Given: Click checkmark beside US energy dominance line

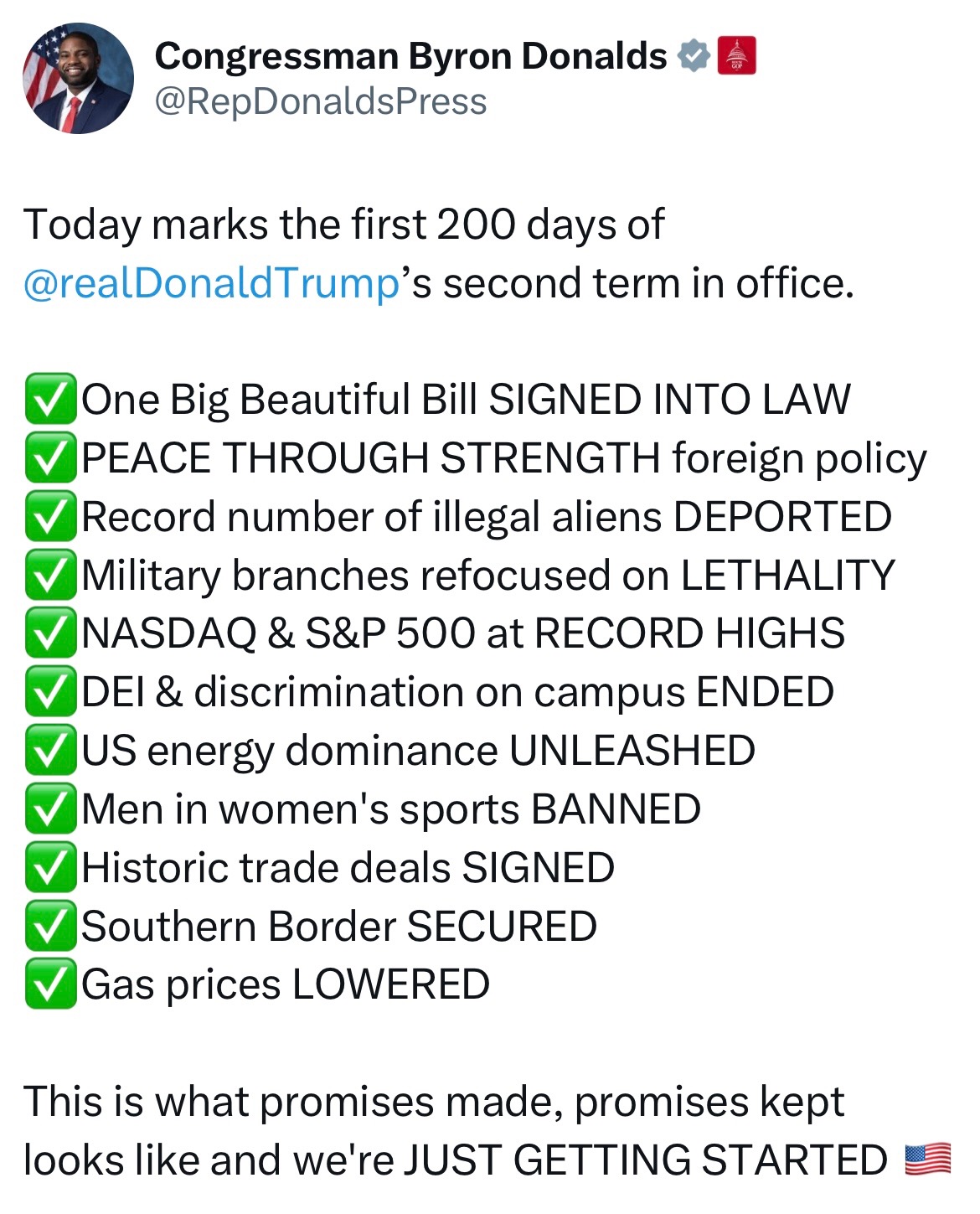Looking at the screenshot, I should [x=50, y=751].
